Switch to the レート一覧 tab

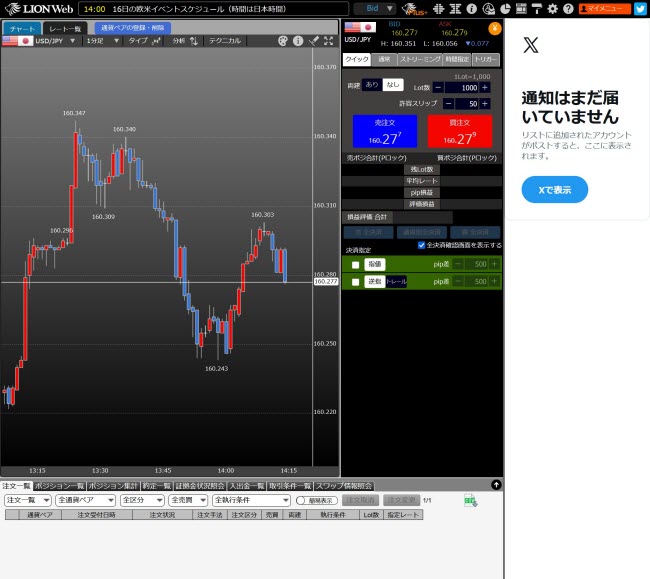point(65,28)
